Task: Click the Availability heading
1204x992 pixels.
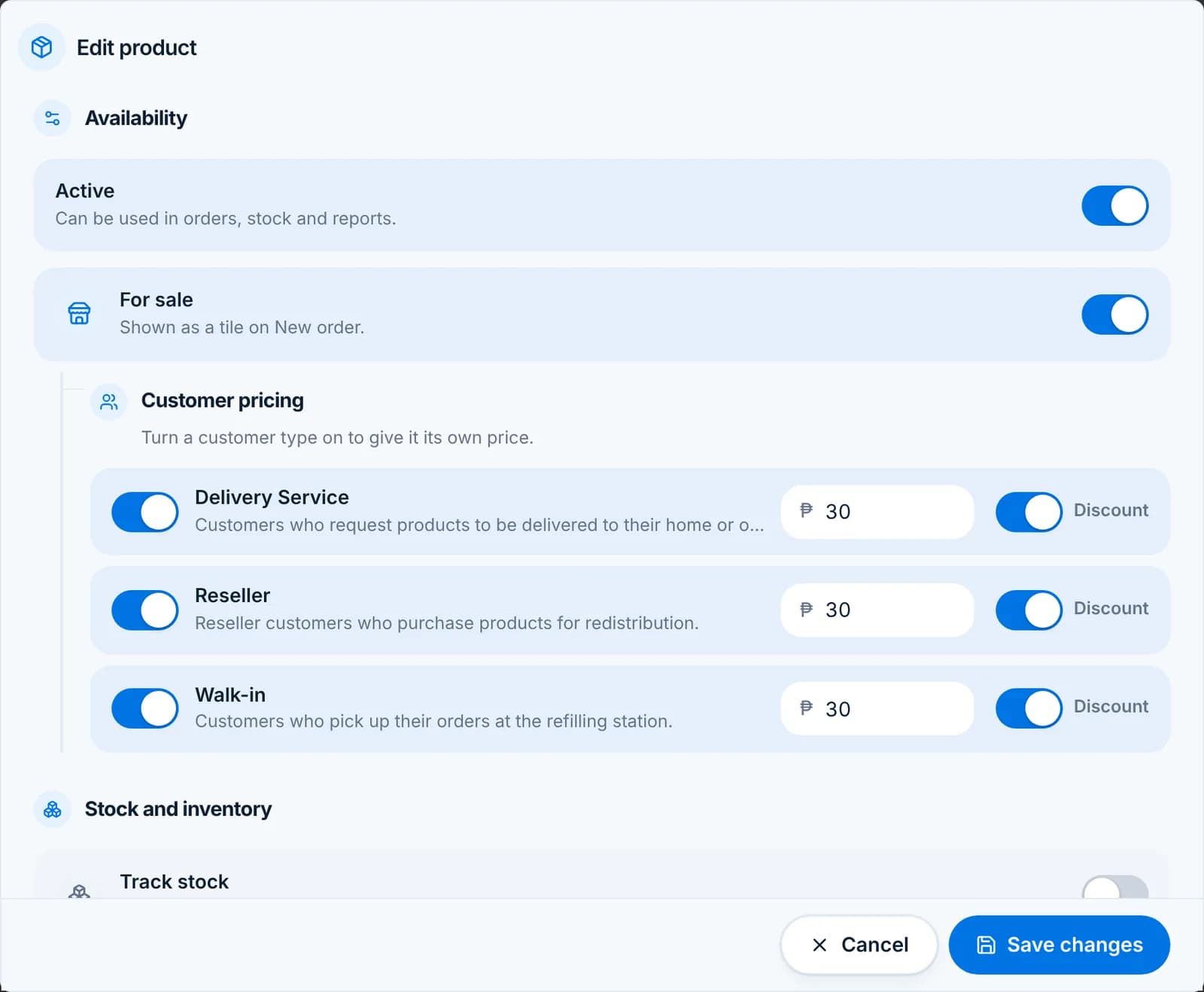Action: pyautogui.click(x=136, y=118)
